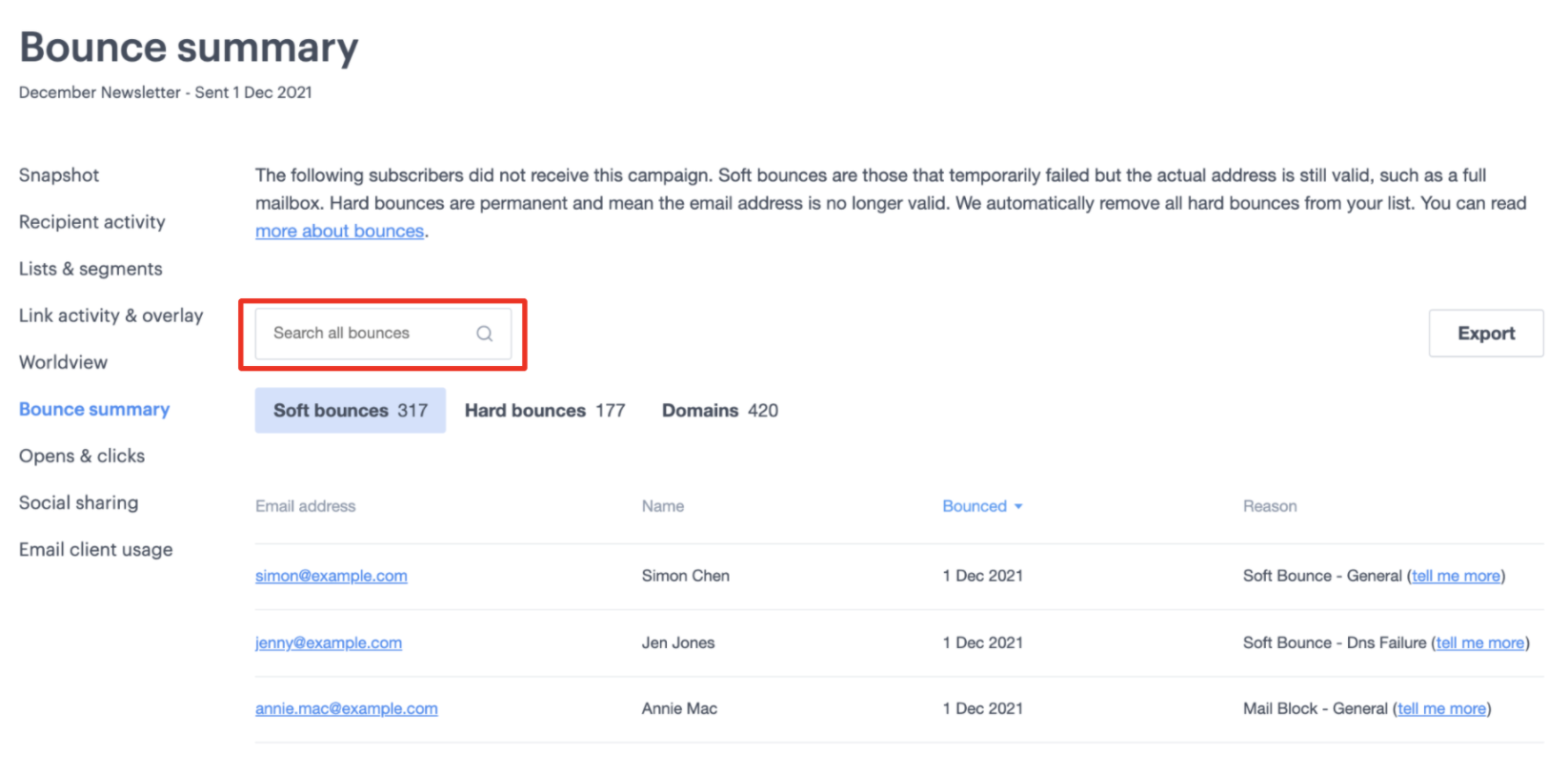
Task: Open Link activity & overlay page
Action: [x=111, y=316]
